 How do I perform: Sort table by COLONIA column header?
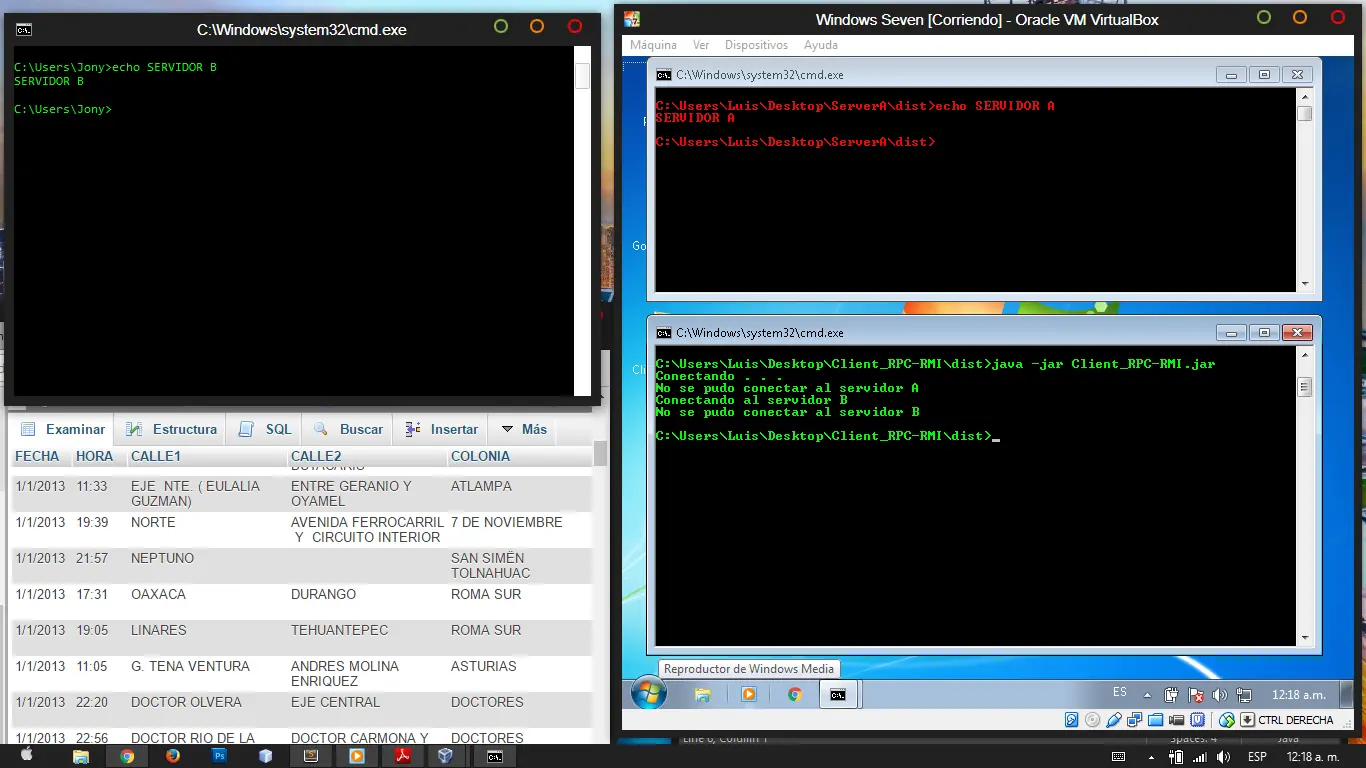480,456
